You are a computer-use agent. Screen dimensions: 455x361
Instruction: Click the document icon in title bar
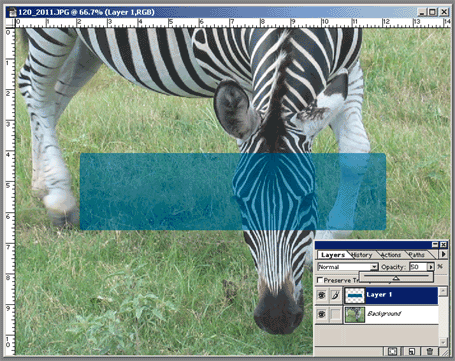pyautogui.click(x=12, y=12)
